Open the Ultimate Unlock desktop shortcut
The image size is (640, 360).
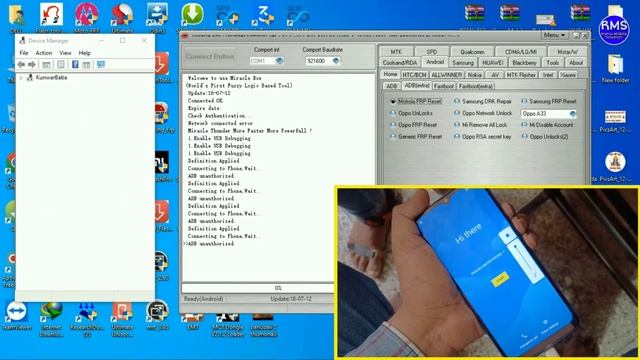pyautogui.click(x=122, y=319)
